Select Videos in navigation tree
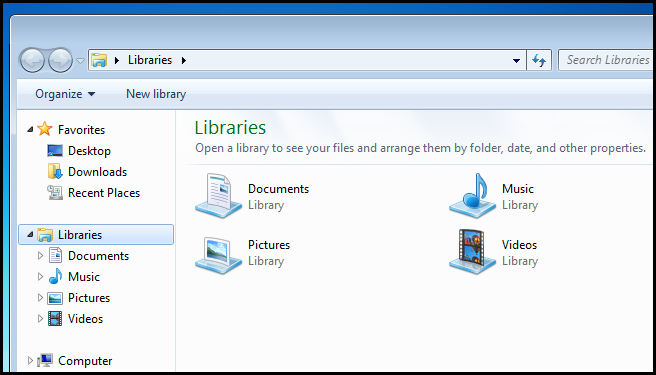Screen dimensions: 656x375 coord(85,319)
